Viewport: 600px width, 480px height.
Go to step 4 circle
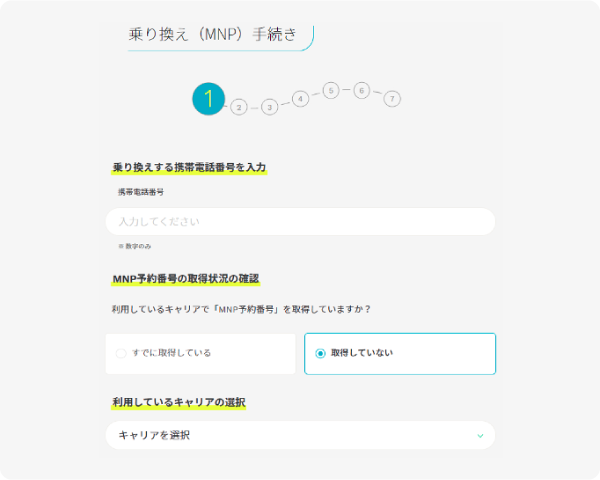(300, 99)
